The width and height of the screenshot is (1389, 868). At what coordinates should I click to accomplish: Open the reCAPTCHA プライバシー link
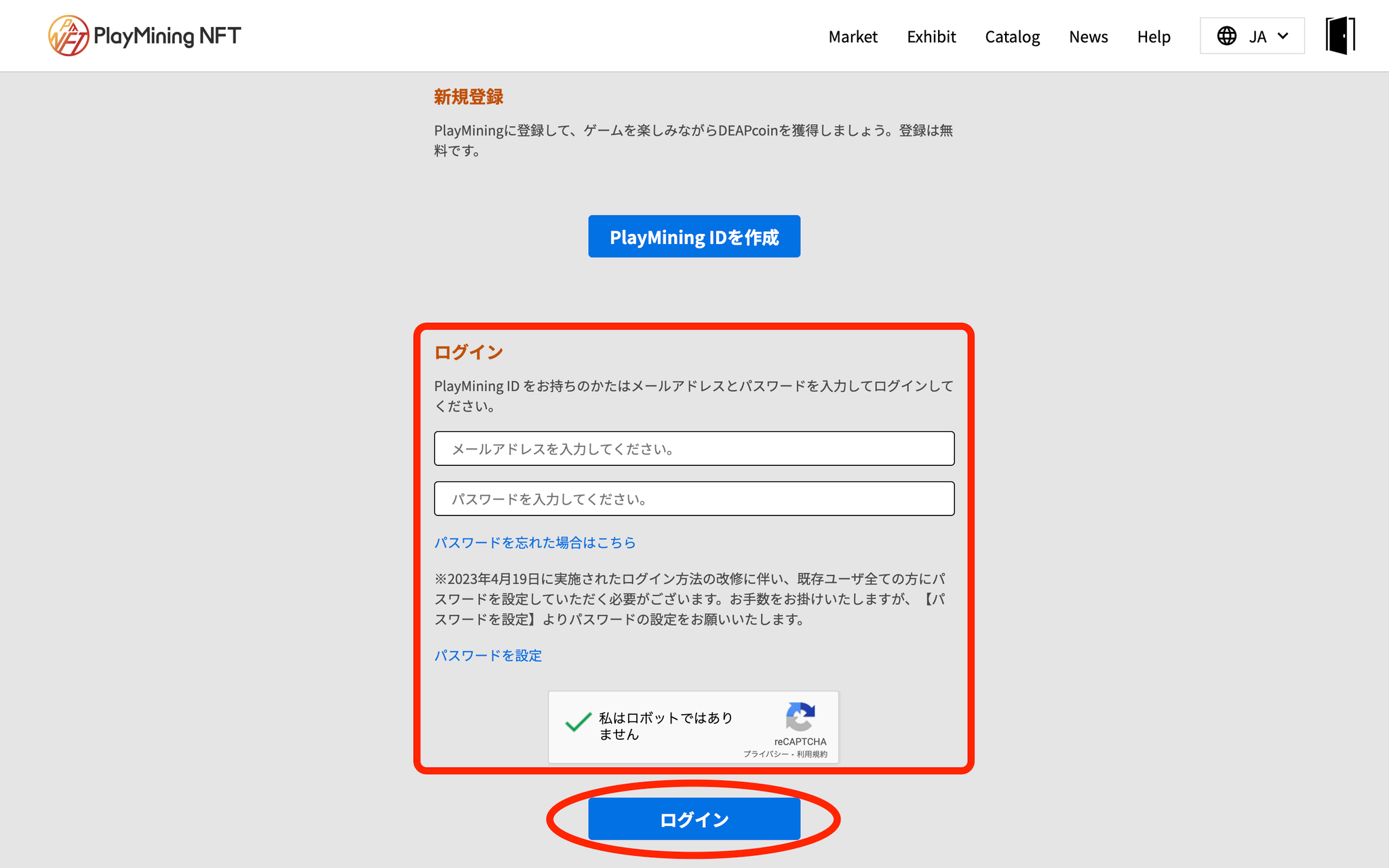[766, 754]
